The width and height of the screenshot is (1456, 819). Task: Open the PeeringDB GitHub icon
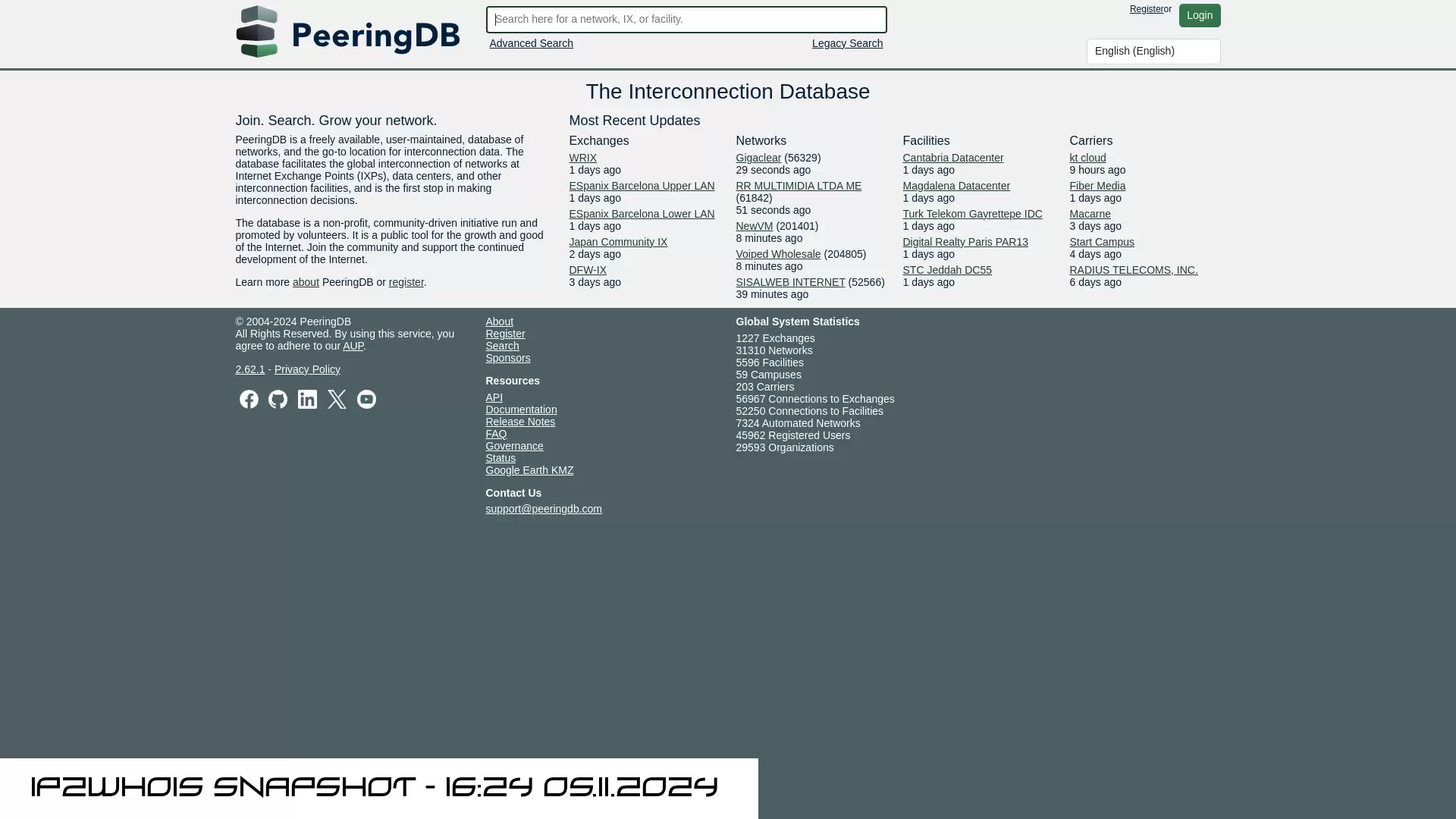click(278, 400)
